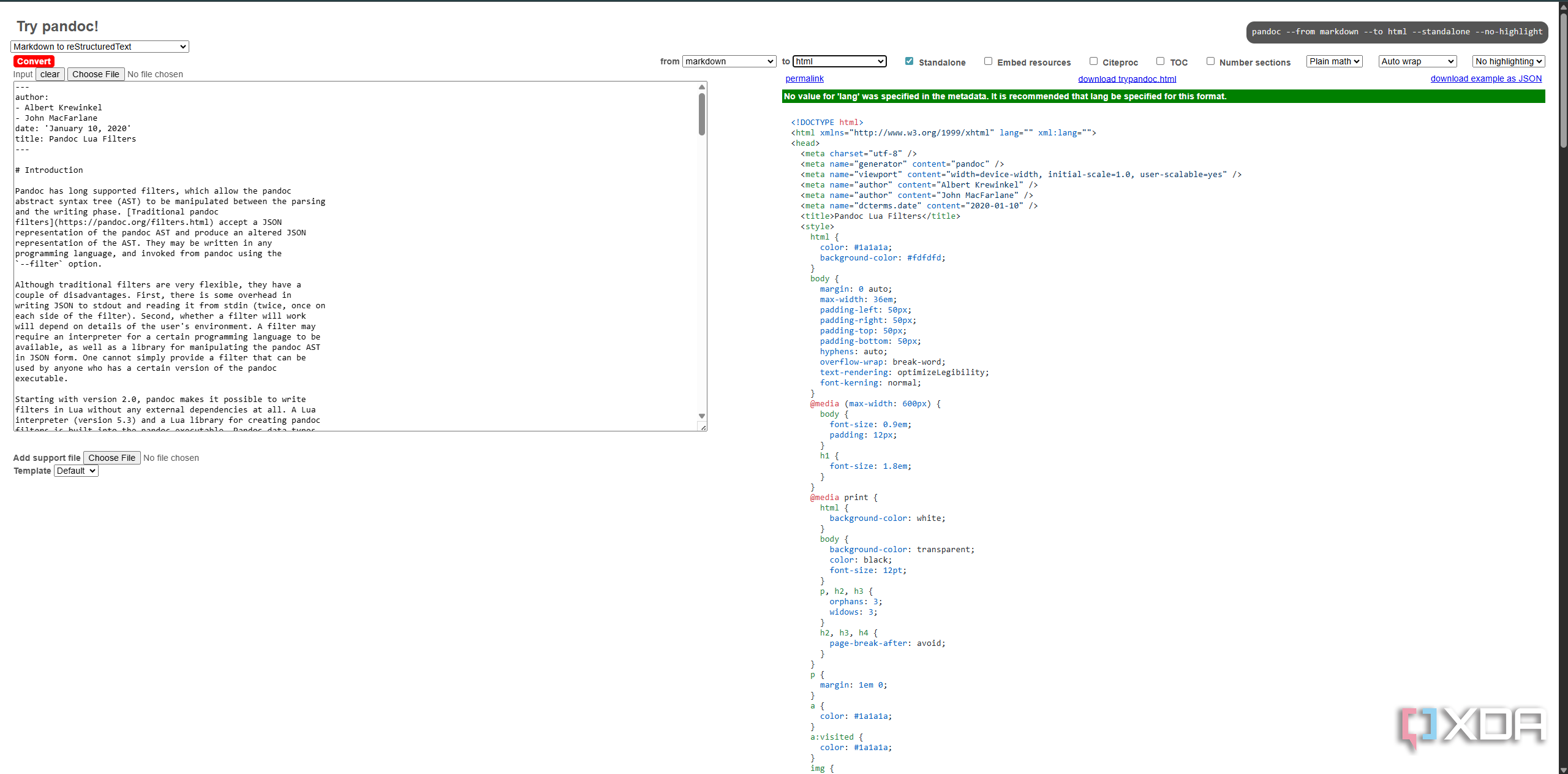Click the input text area scrollbar thumb

[x=702, y=114]
